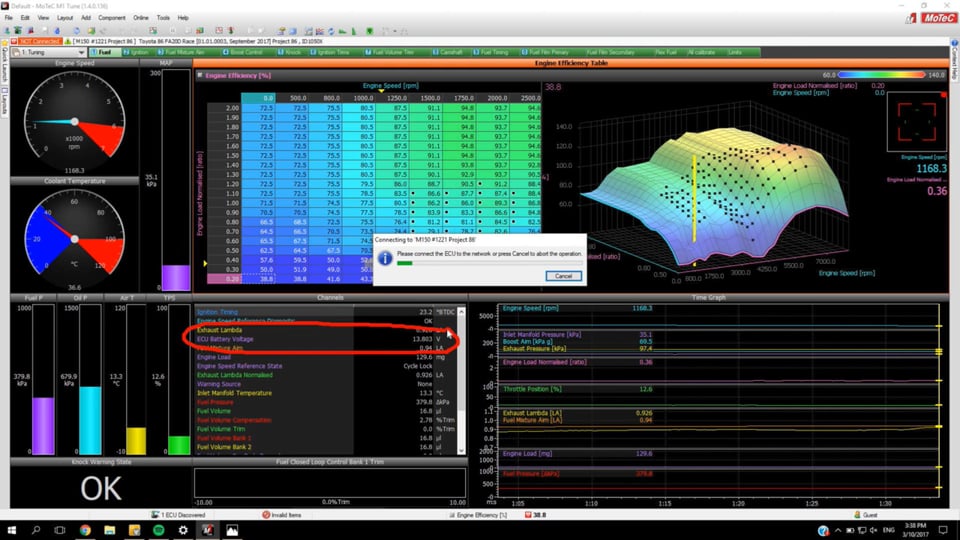The width and height of the screenshot is (960, 540).
Task: Open Task View on the taskbar
Action: [60, 530]
